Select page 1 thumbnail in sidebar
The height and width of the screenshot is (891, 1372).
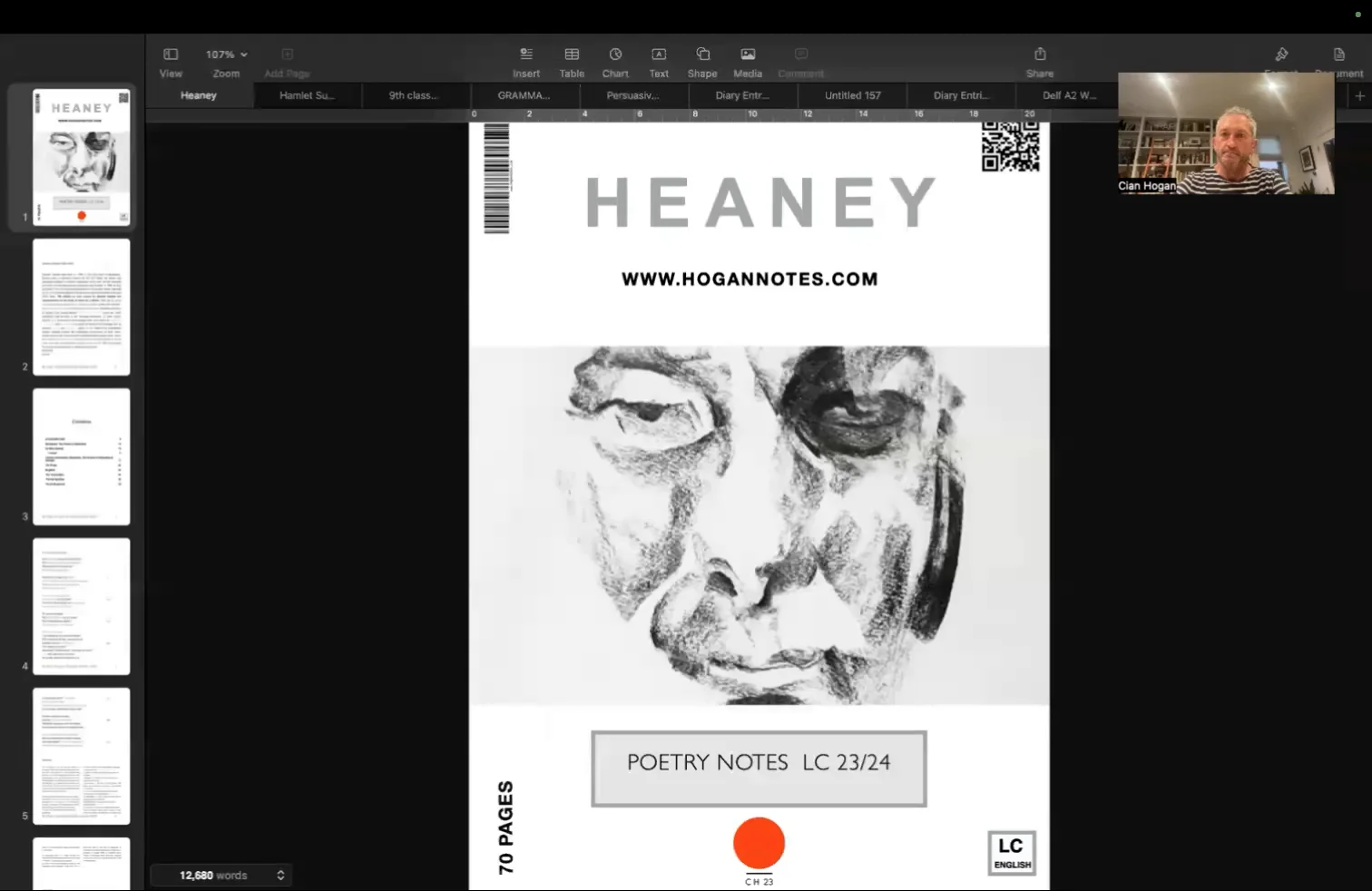[82, 157]
